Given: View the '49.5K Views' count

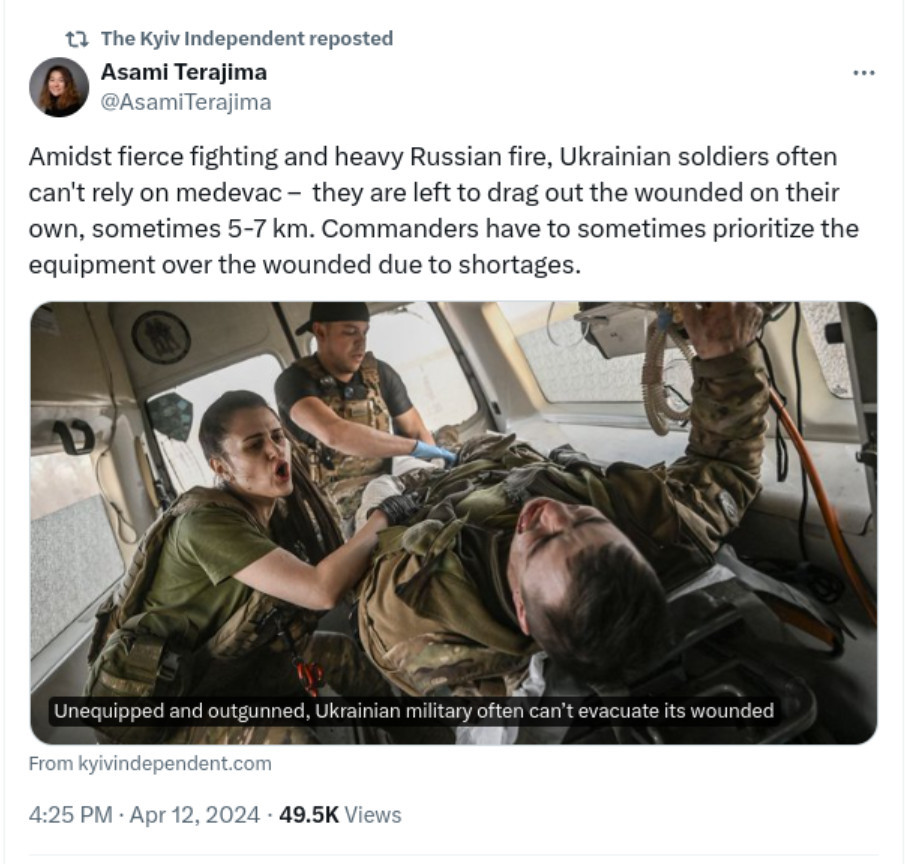Looking at the screenshot, I should pyautogui.click(x=340, y=815).
